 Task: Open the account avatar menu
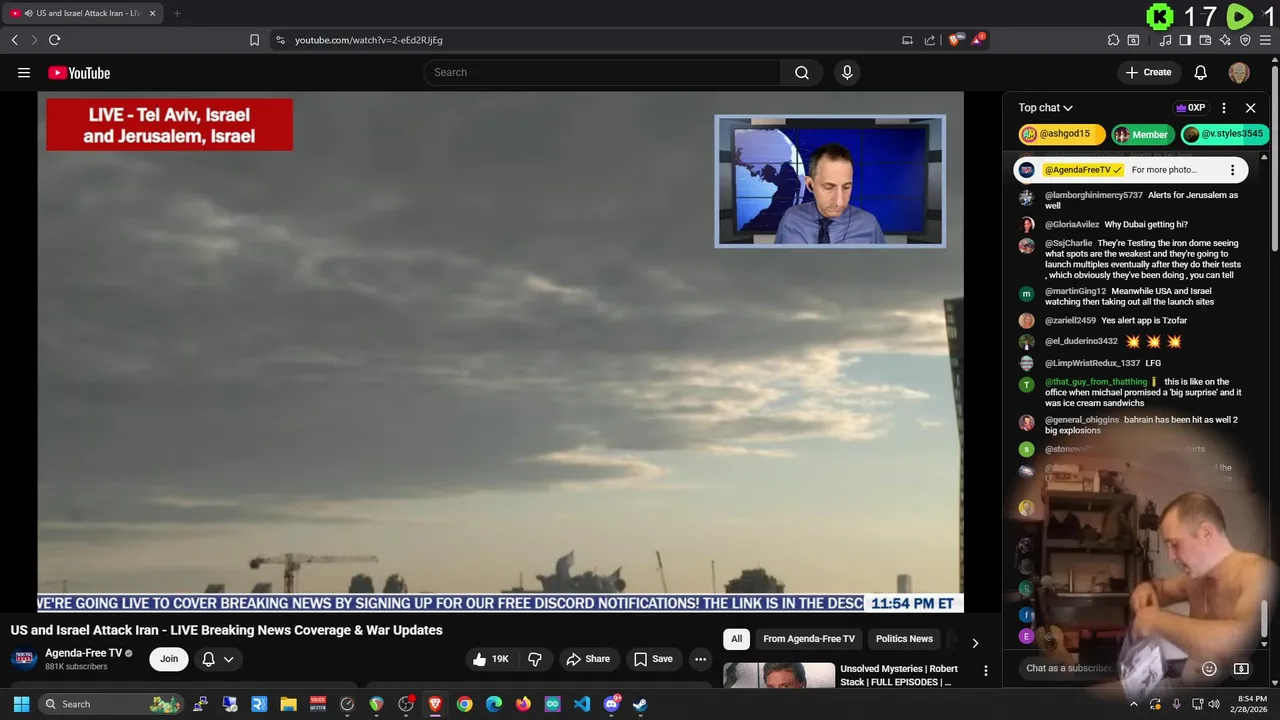click(1239, 72)
